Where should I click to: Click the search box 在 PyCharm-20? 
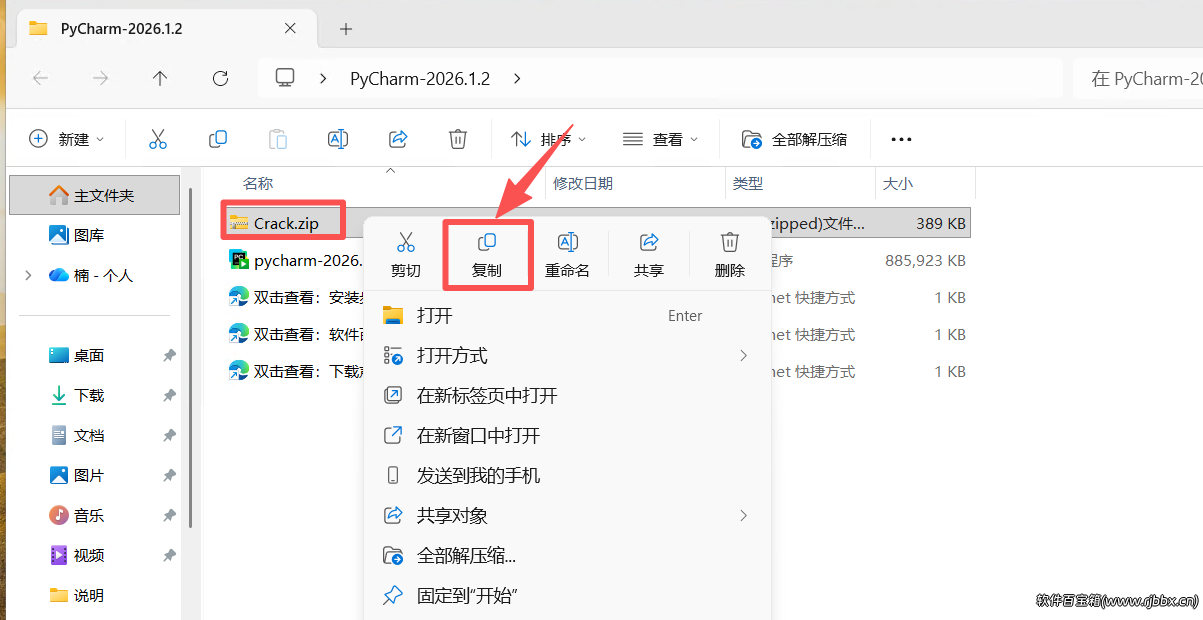[1138, 78]
